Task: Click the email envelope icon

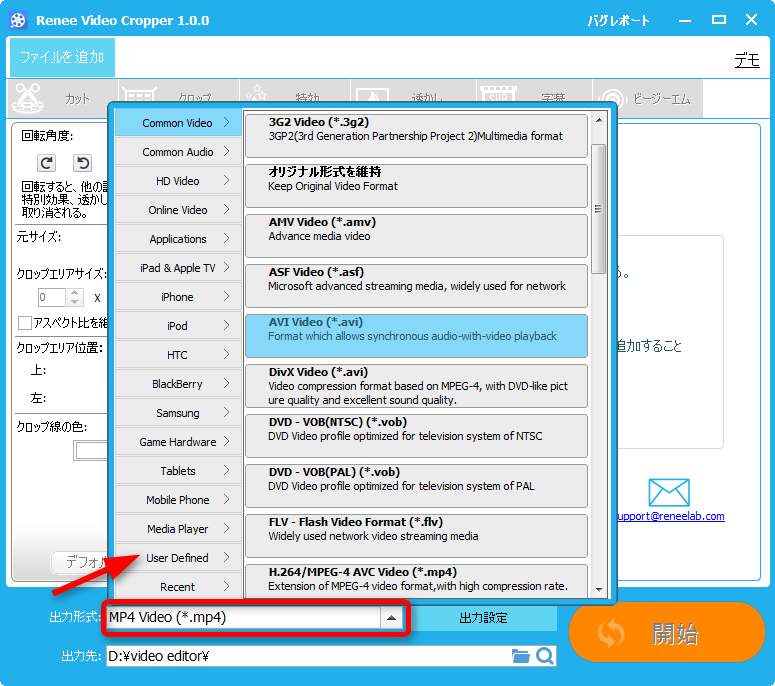Action: (x=669, y=492)
